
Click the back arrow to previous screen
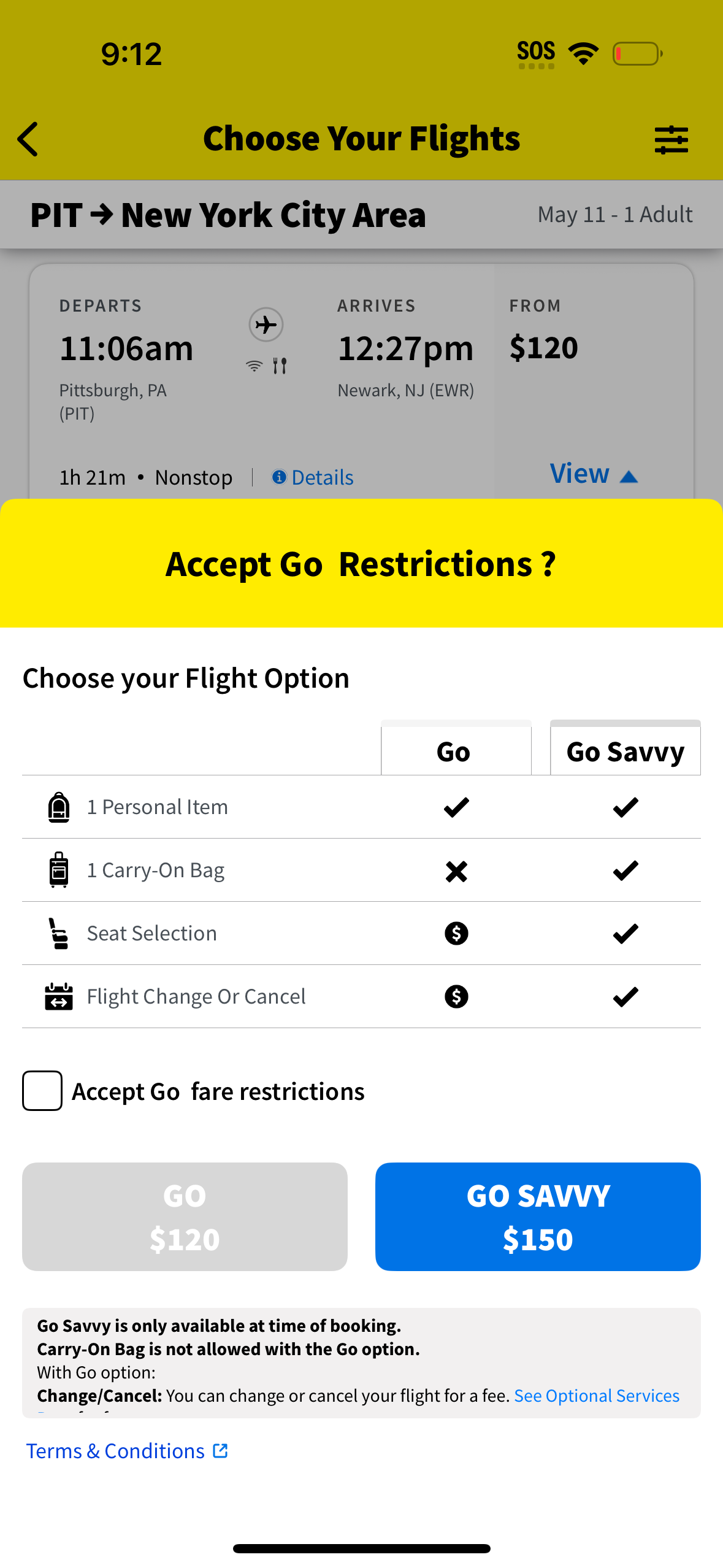click(x=28, y=139)
